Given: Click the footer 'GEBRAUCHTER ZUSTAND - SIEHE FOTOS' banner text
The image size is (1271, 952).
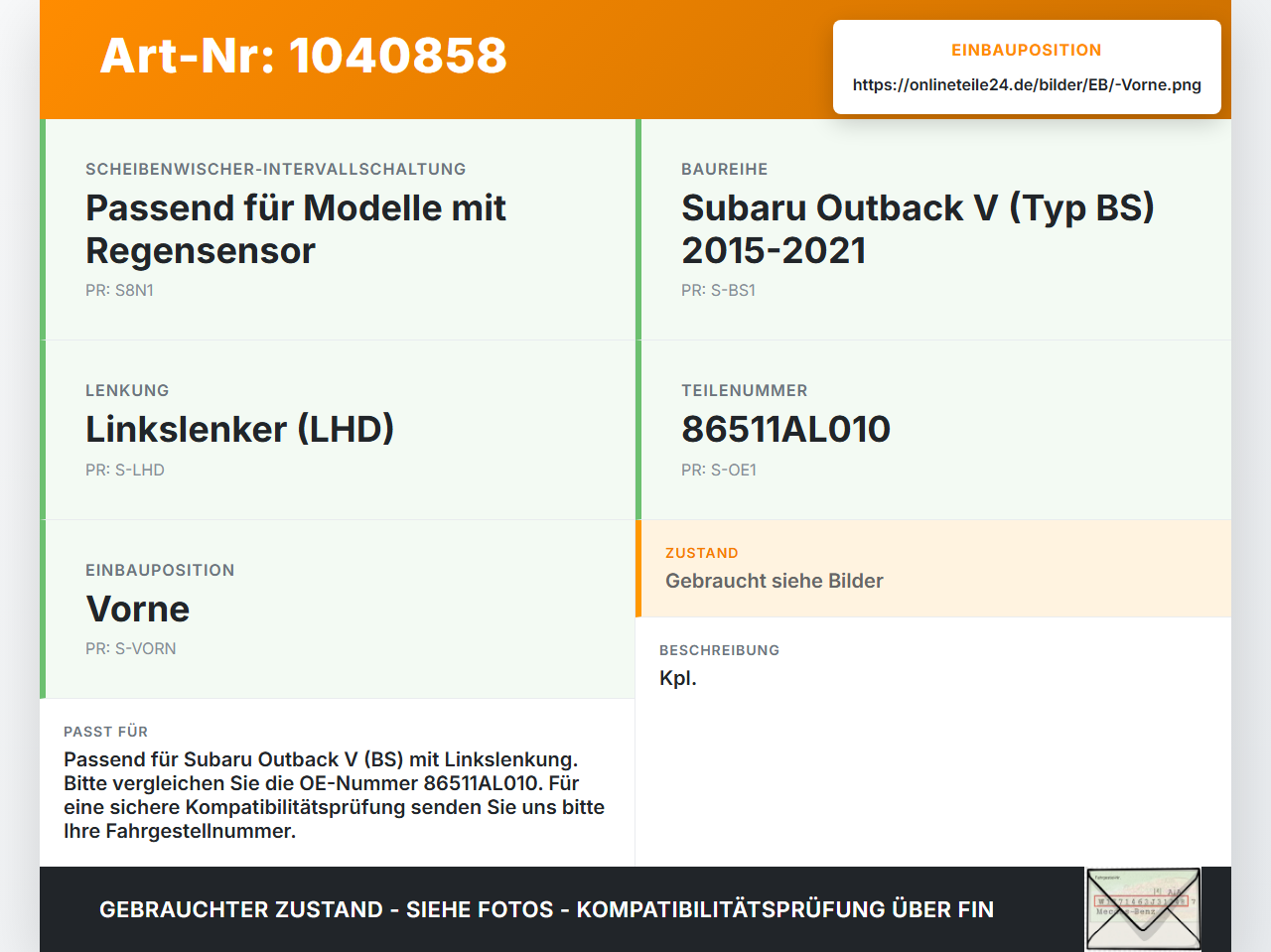Looking at the screenshot, I should tap(546, 909).
